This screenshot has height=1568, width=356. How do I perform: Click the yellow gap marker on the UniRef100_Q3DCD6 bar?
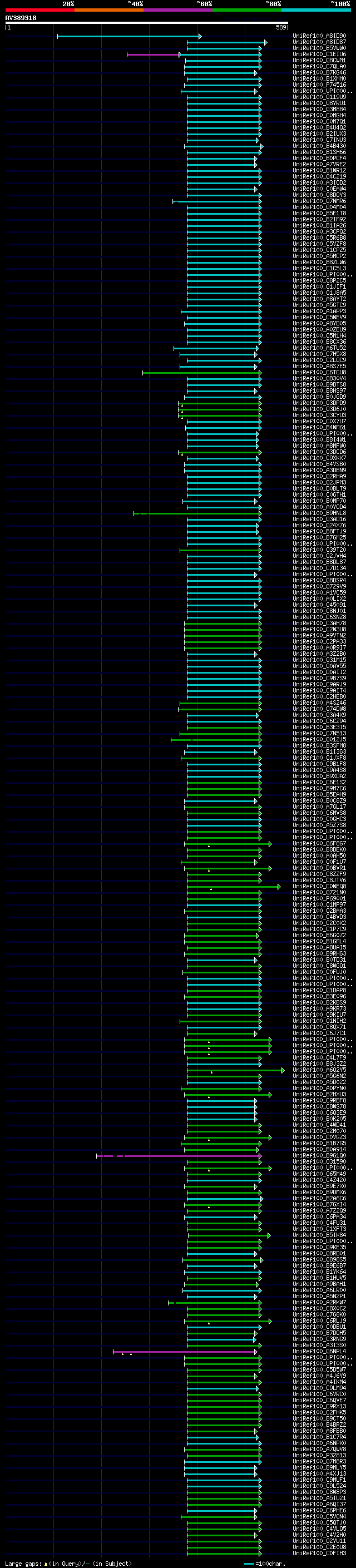coord(181,453)
